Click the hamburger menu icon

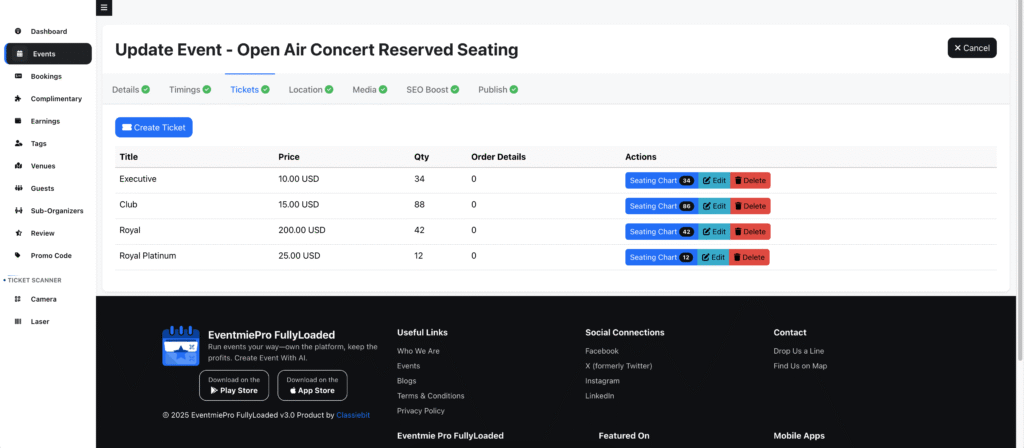[x=105, y=8]
